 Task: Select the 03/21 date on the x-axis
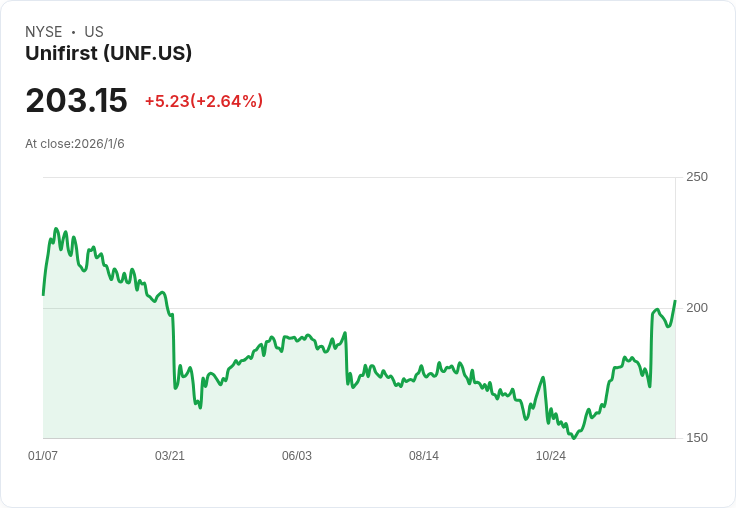170,456
